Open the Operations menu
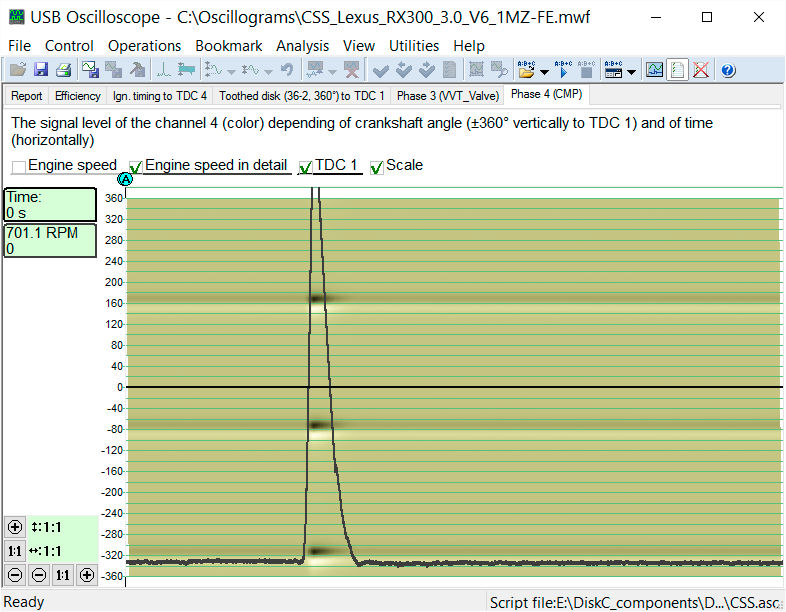The image size is (786, 612). [x=144, y=46]
